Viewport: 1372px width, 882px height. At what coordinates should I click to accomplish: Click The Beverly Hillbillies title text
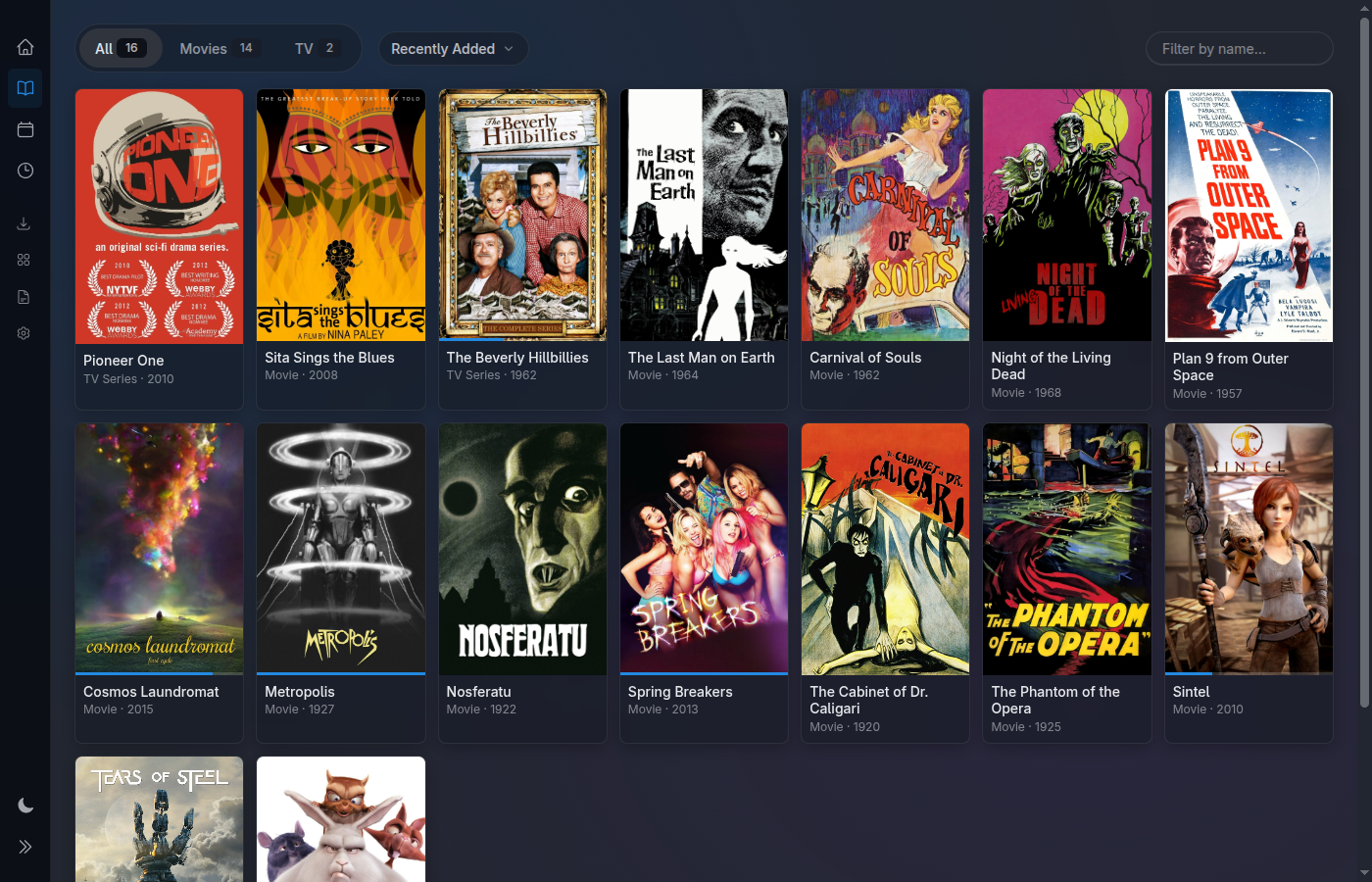[517, 358]
